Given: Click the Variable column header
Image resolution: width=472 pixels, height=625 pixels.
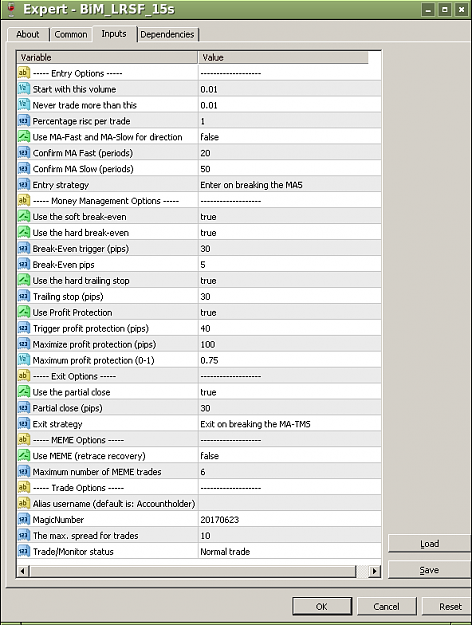Looking at the screenshot, I should tap(107, 57).
